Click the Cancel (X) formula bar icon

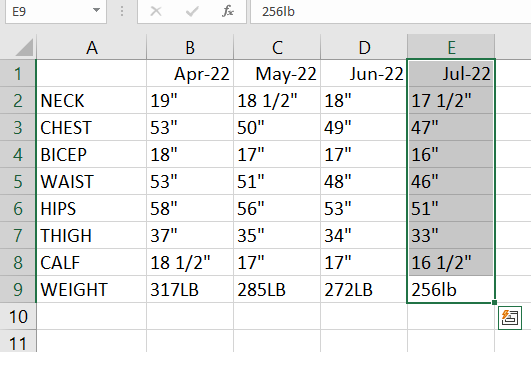click(156, 12)
